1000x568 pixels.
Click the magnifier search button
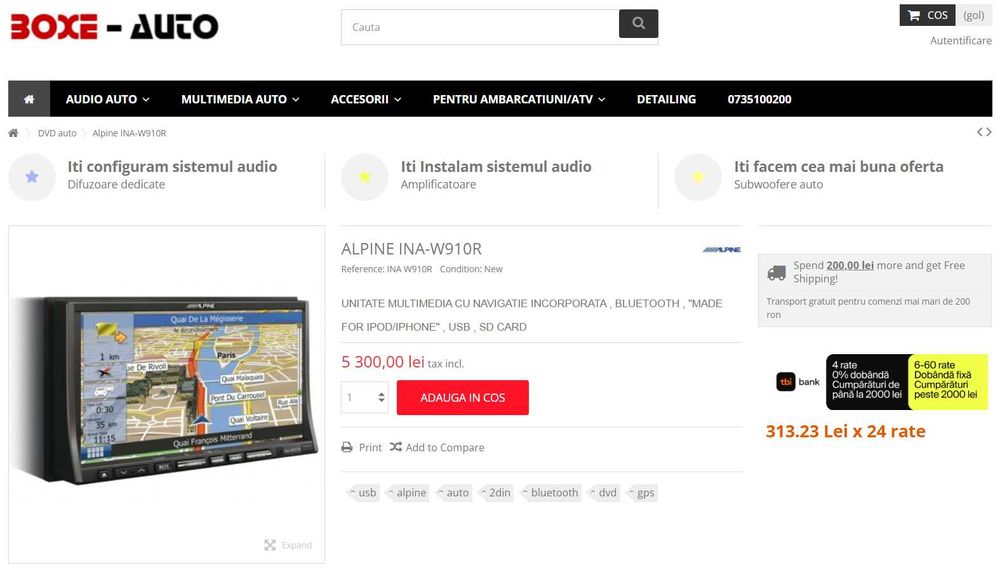tap(638, 24)
